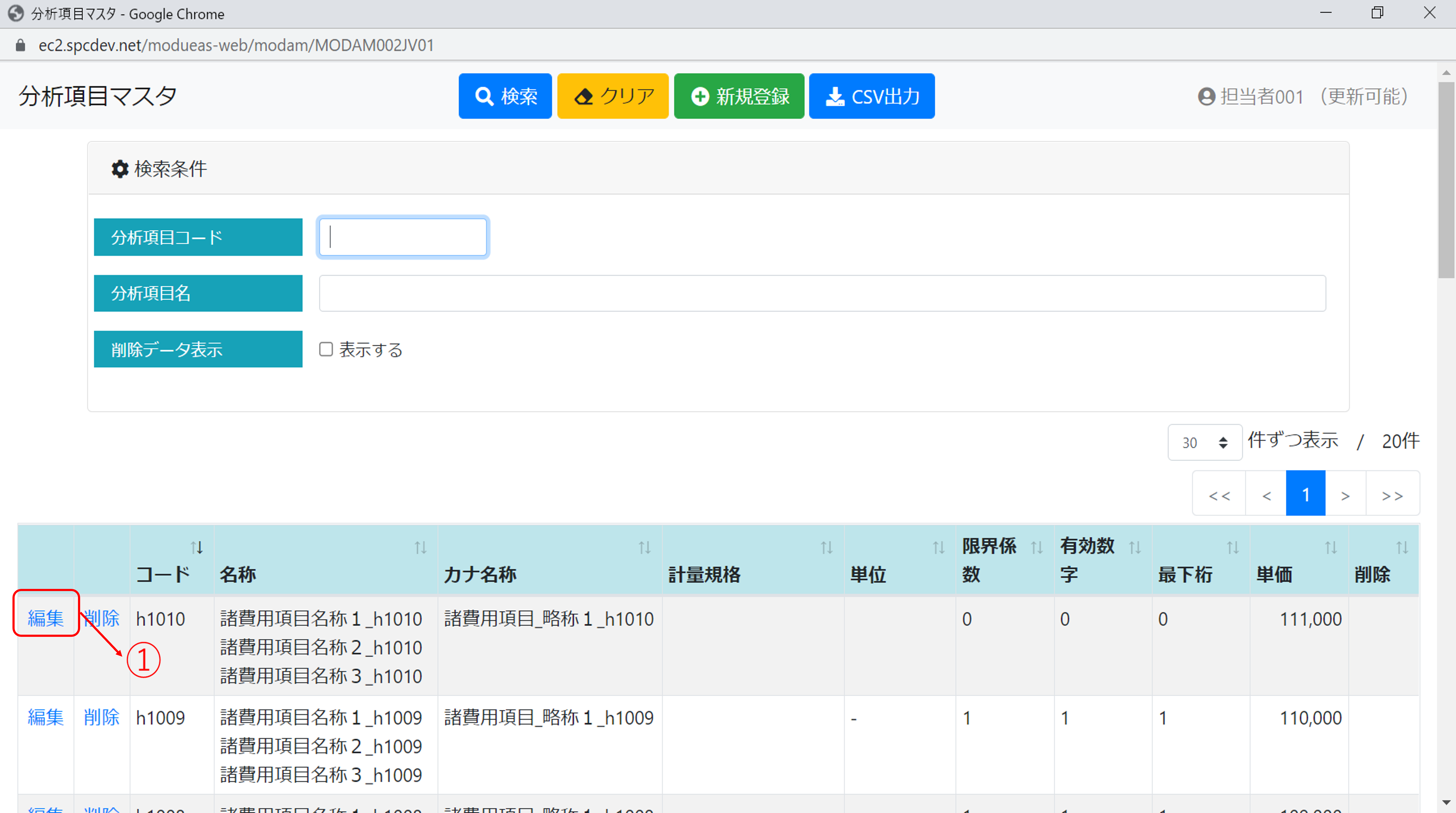Viewport: 1456px width, 813px height.
Task: Go to previous page with < button
Action: click(1266, 494)
